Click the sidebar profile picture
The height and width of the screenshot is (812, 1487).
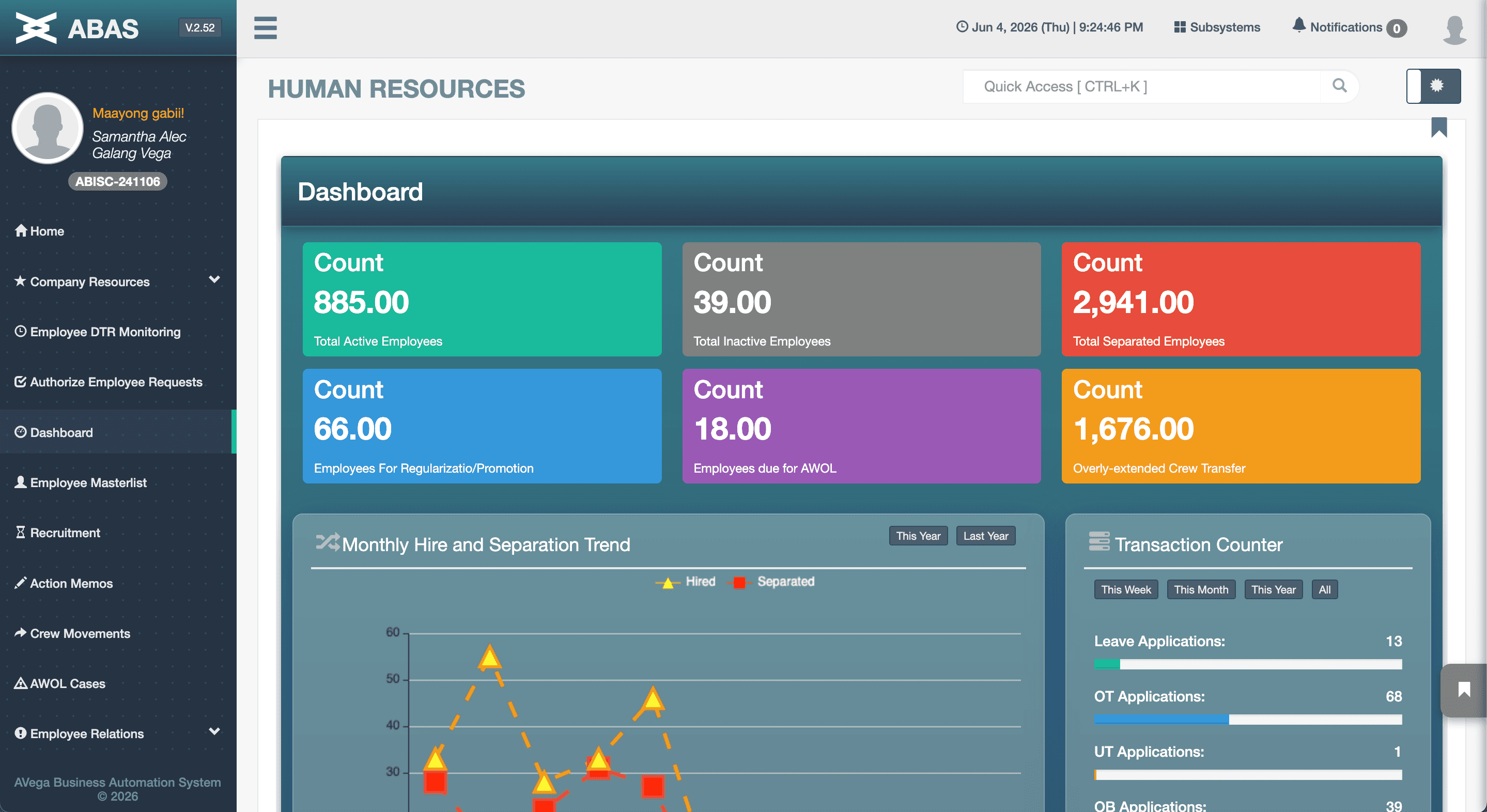point(48,128)
